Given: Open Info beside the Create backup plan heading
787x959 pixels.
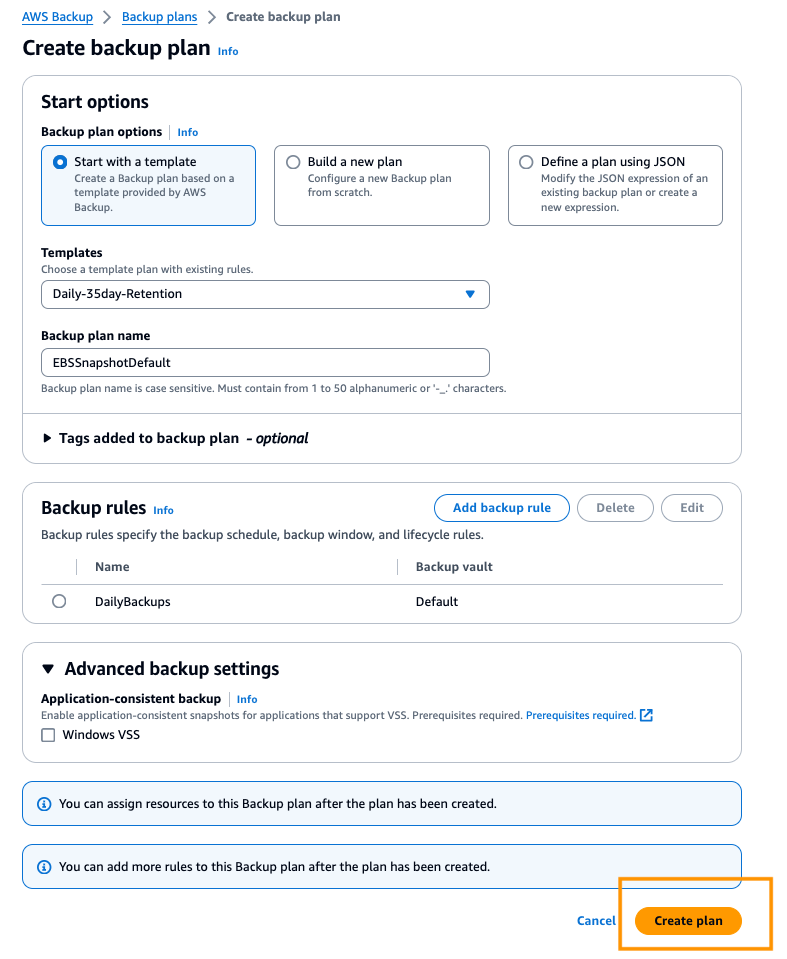Looking at the screenshot, I should coord(228,51).
